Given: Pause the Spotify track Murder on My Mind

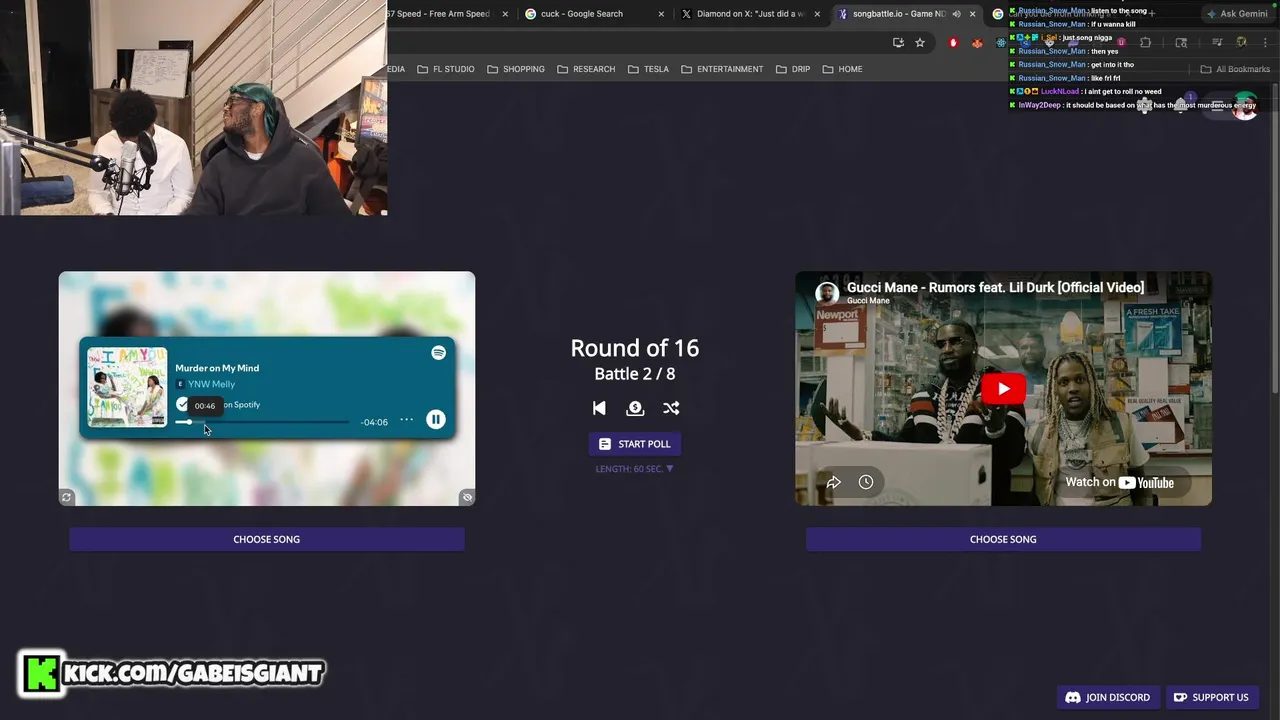Looking at the screenshot, I should click(x=436, y=420).
